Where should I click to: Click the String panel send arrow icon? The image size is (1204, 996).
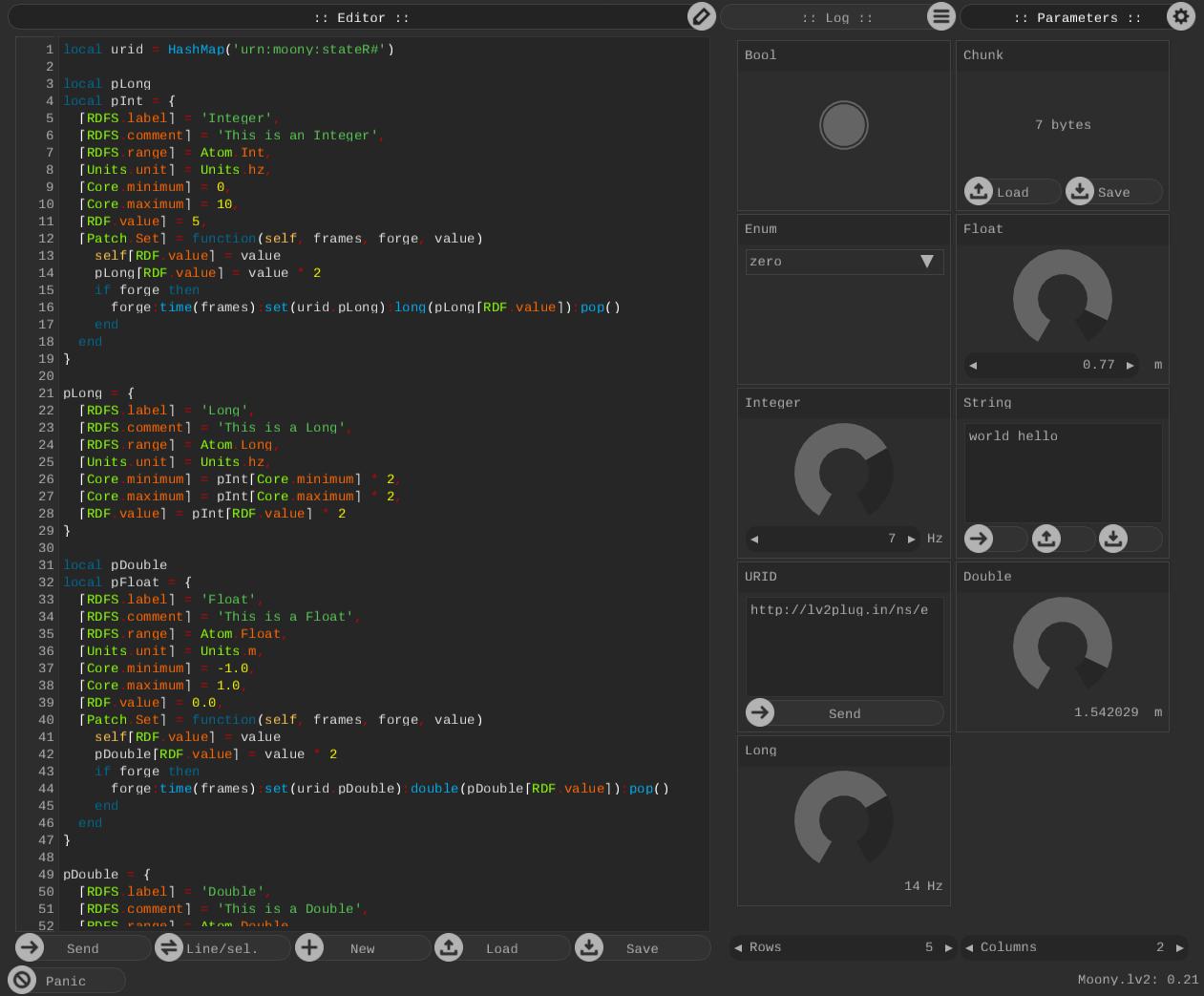pos(979,539)
